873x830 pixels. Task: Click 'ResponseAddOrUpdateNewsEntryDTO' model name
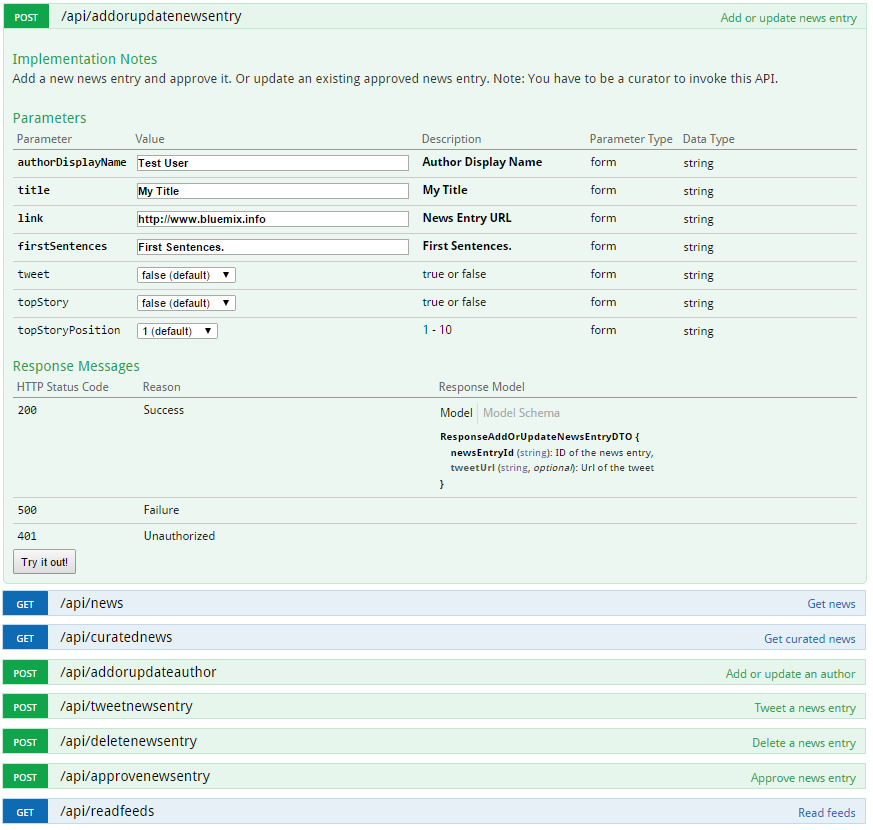pyautogui.click(x=536, y=437)
